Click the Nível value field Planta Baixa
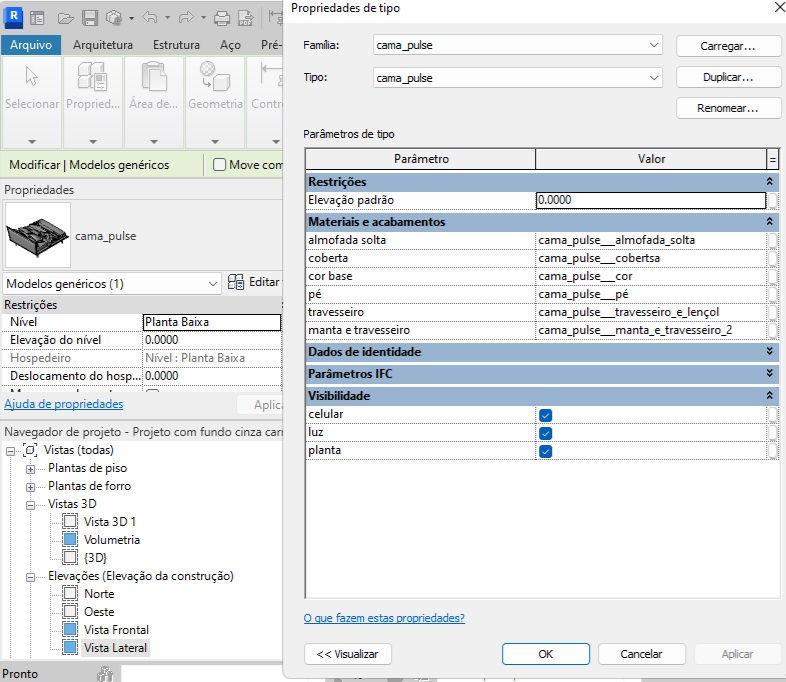Viewport: 786px width, 682px height. (x=212, y=322)
